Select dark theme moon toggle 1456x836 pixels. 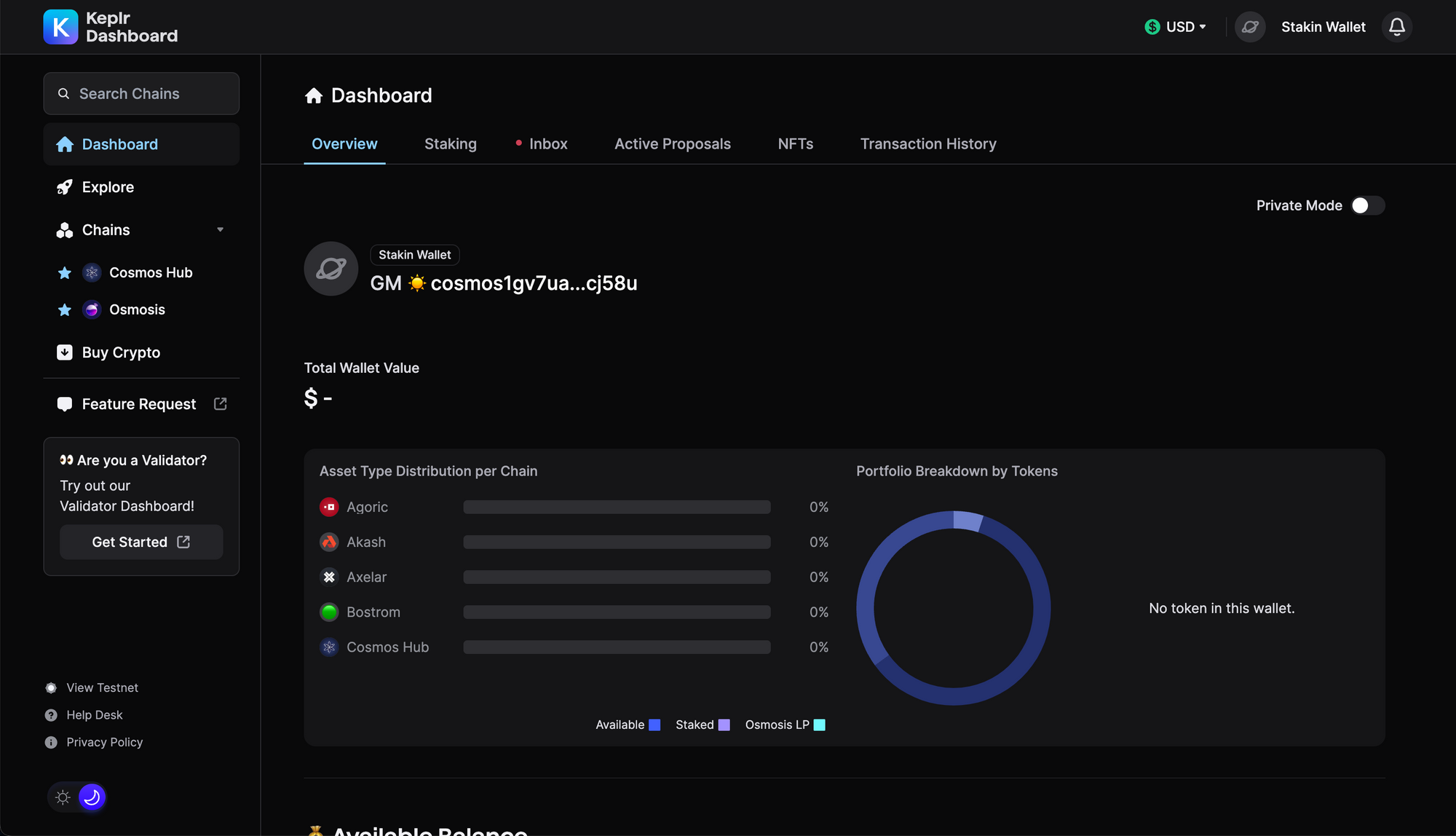[92, 797]
